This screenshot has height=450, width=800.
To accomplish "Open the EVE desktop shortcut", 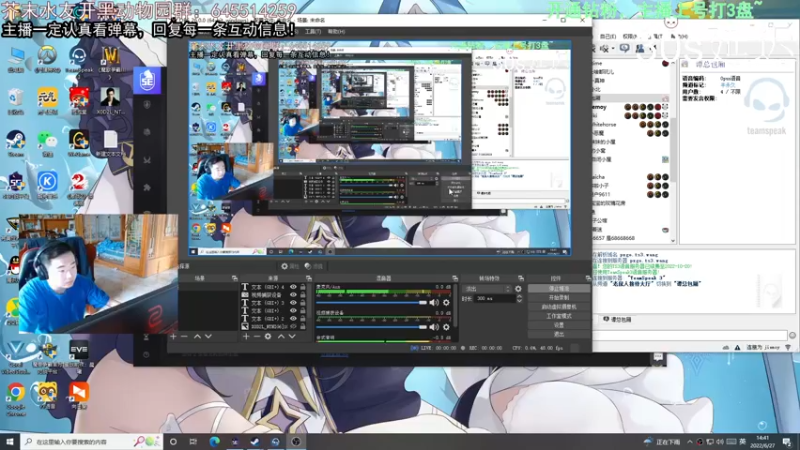I will (79, 354).
